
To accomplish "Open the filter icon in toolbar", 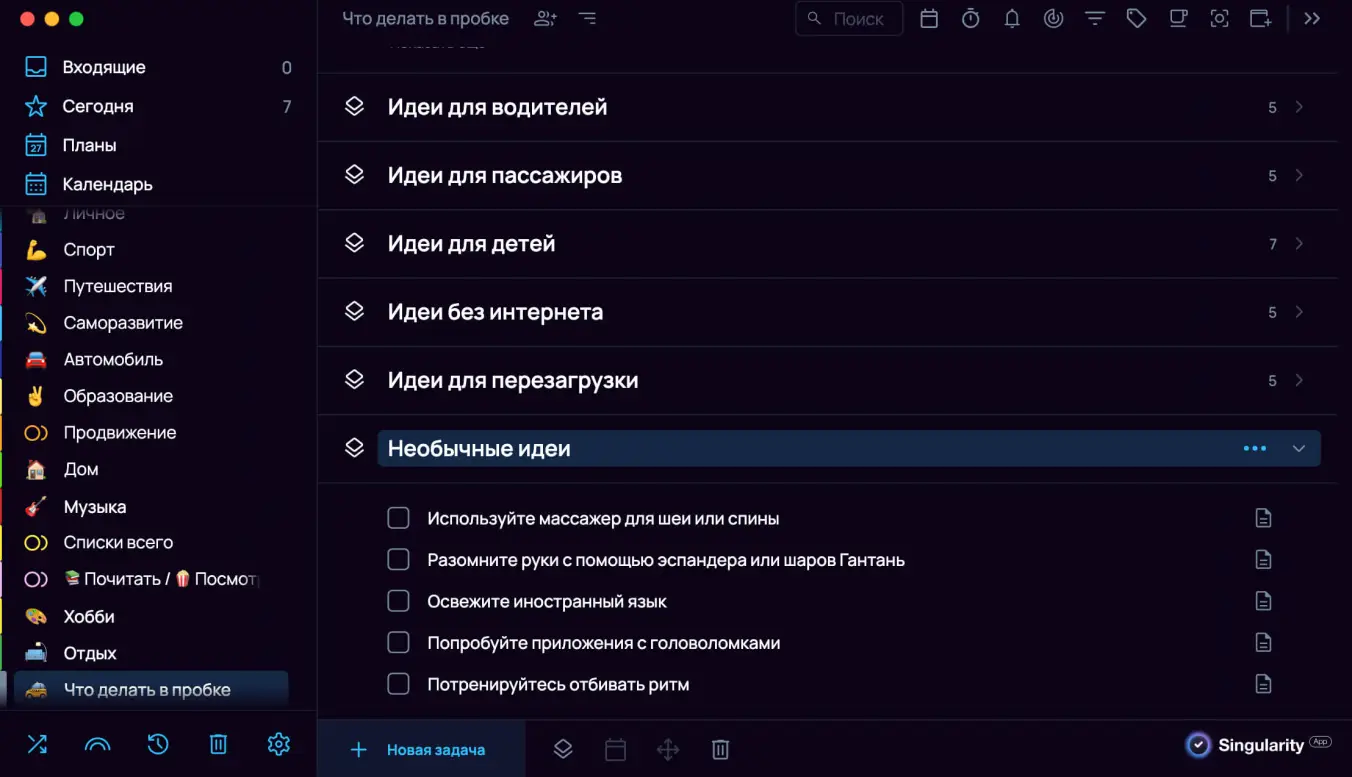I will click(1094, 18).
